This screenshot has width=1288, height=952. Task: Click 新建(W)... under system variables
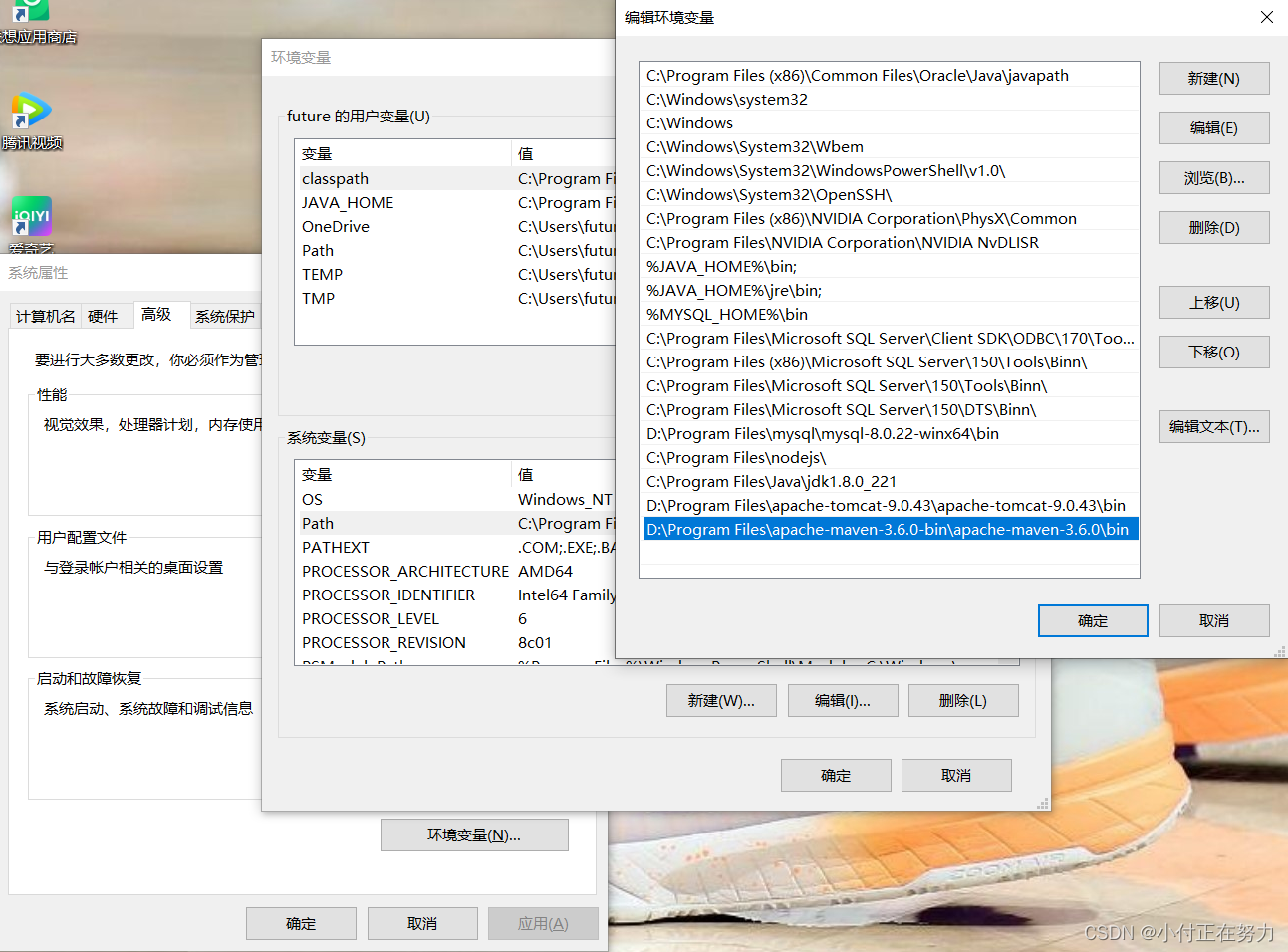click(x=721, y=701)
